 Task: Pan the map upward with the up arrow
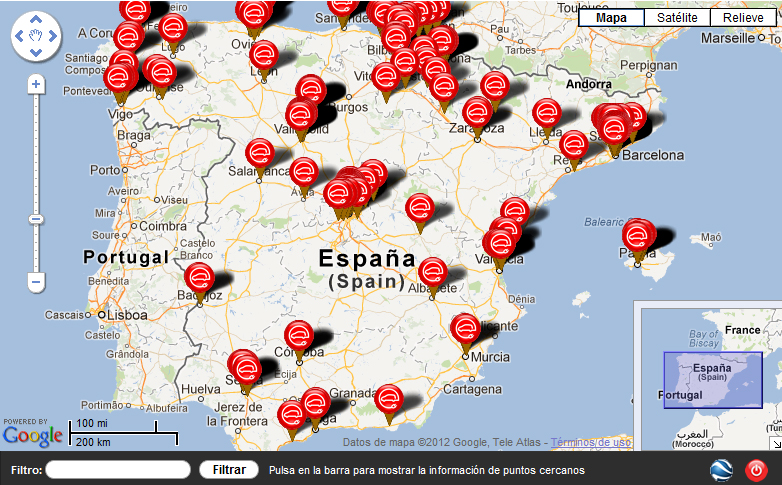(36, 19)
